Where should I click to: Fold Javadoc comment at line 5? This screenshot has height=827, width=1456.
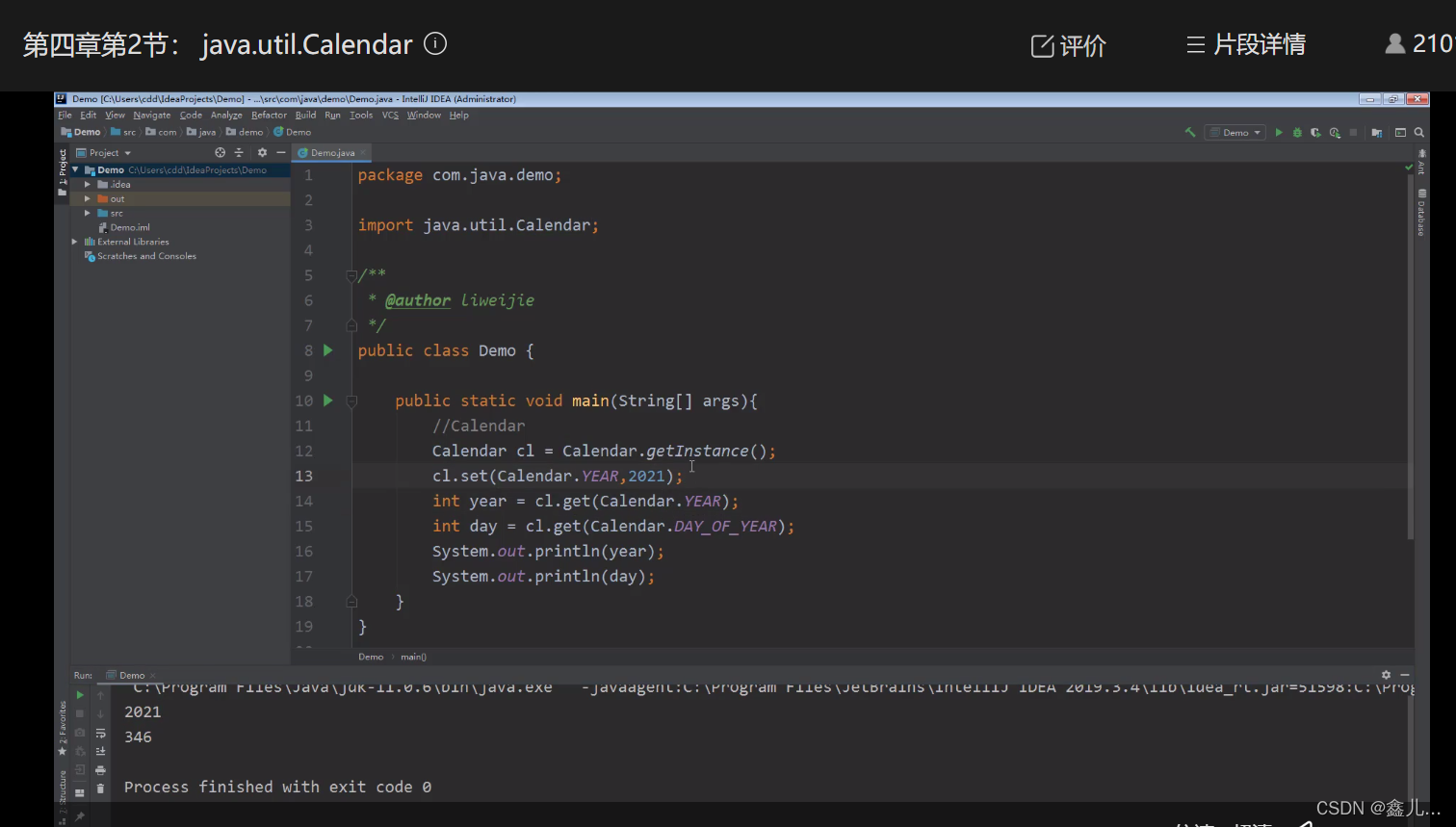351,275
